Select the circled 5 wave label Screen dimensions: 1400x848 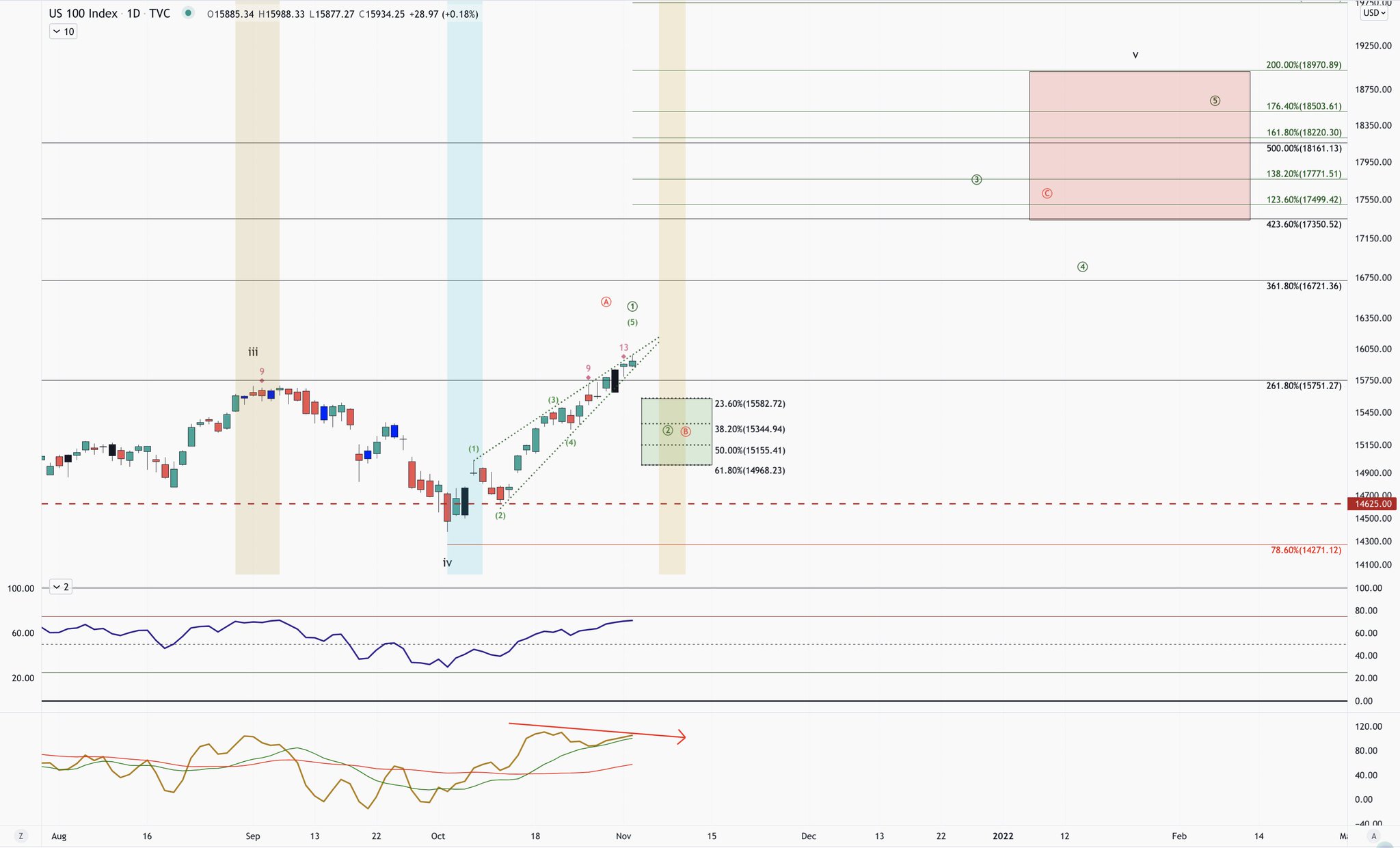(x=1215, y=101)
